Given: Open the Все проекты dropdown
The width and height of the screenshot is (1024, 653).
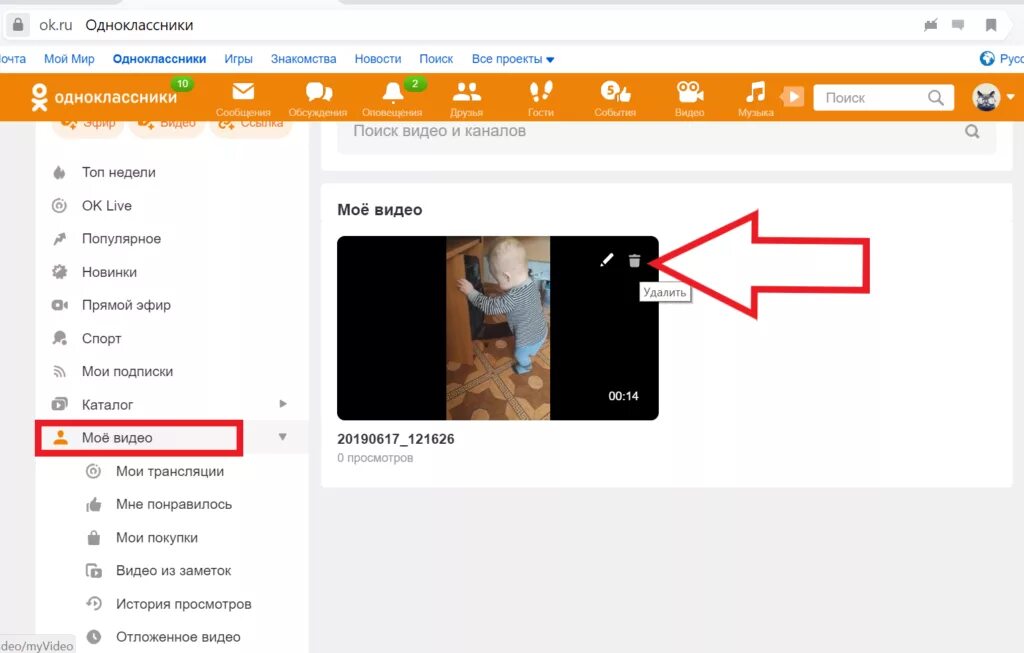Looking at the screenshot, I should (x=513, y=59).
